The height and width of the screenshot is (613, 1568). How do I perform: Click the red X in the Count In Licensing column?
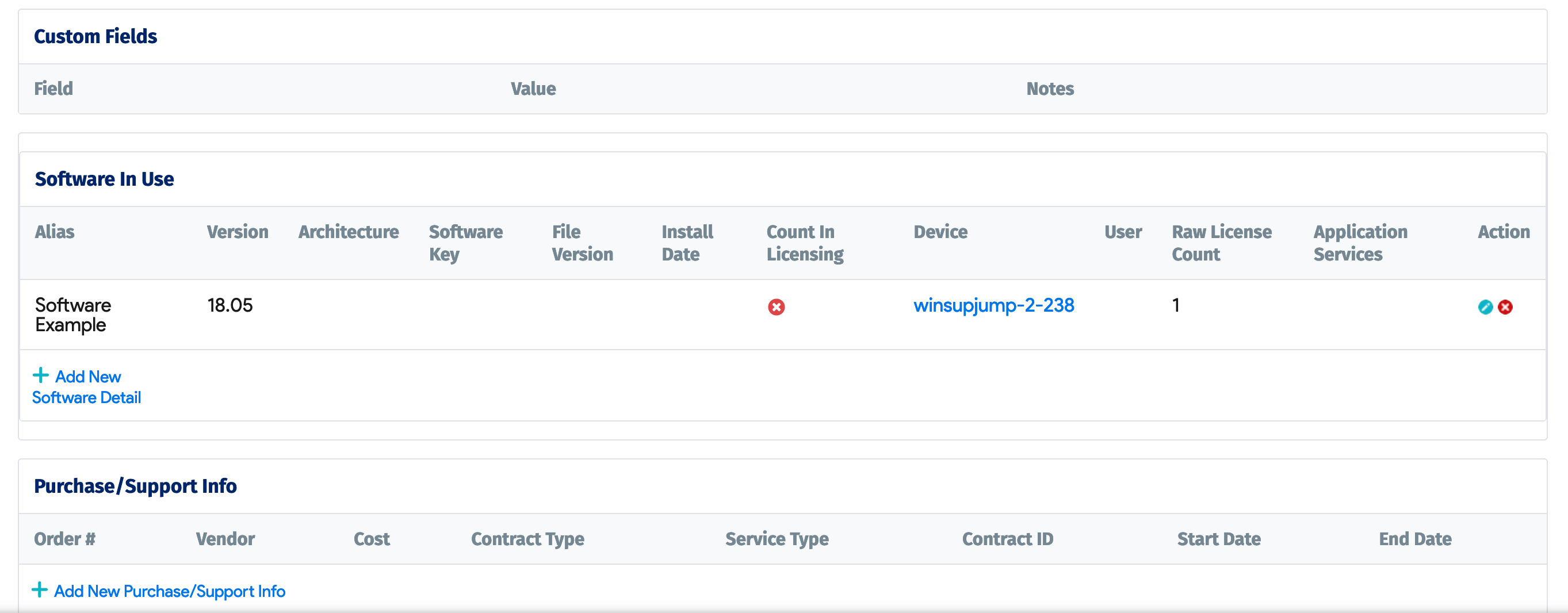pyautogui.click(x=775, y=308)
